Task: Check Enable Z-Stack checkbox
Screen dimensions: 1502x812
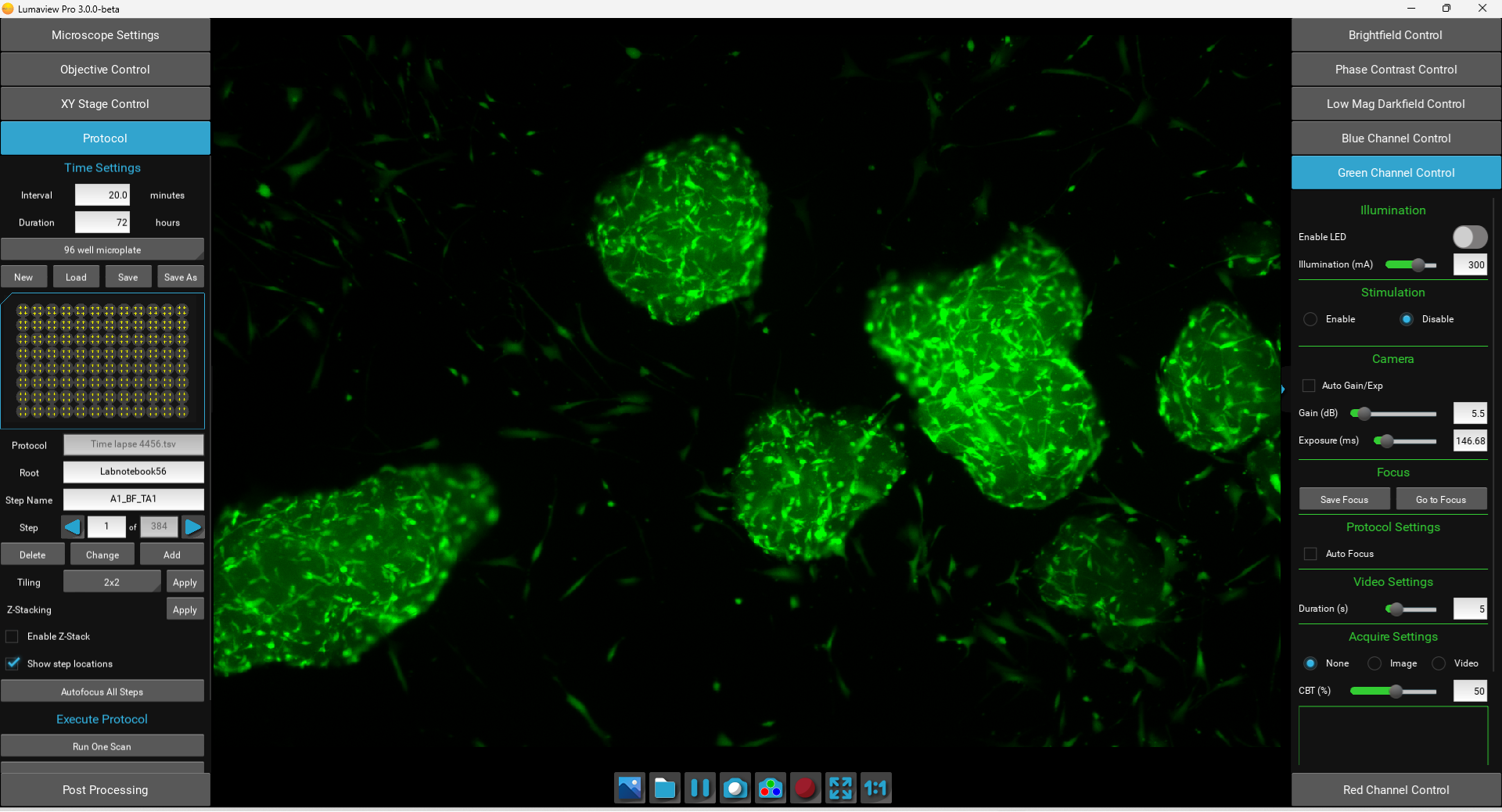Action: click(x=13, y=636)
